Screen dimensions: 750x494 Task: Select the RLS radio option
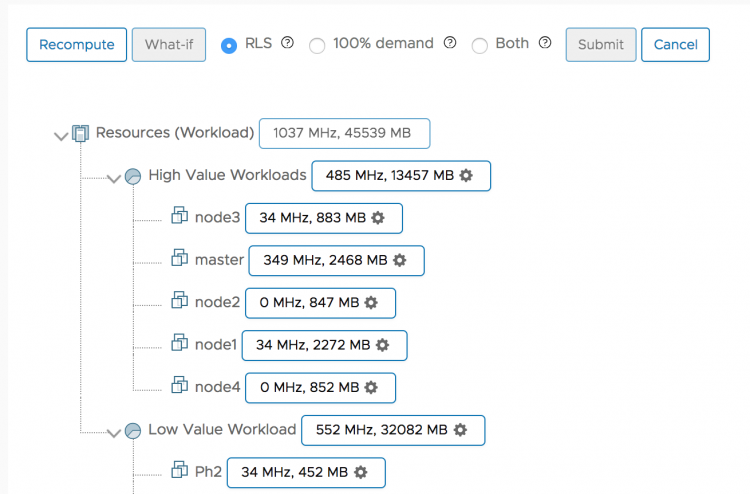pyautogui.click(x=229, y=45)
